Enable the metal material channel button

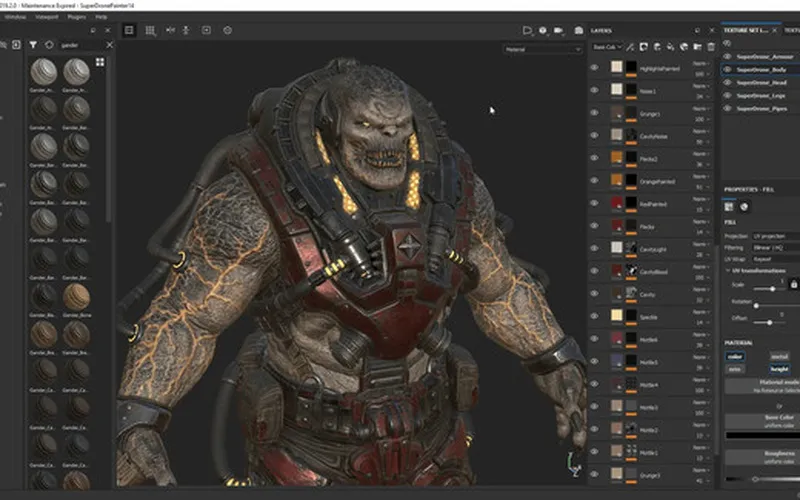[779, 356]
